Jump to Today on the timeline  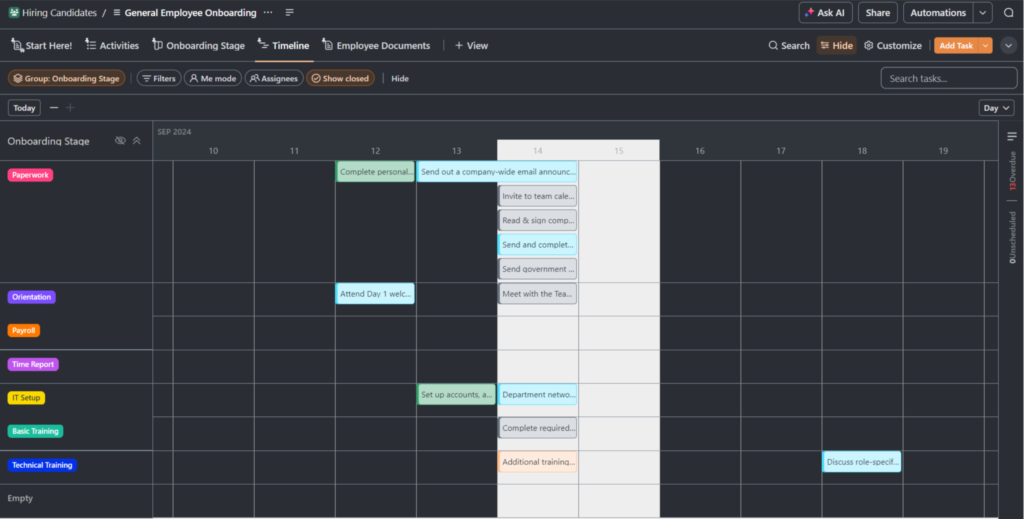tap(24, 108)
